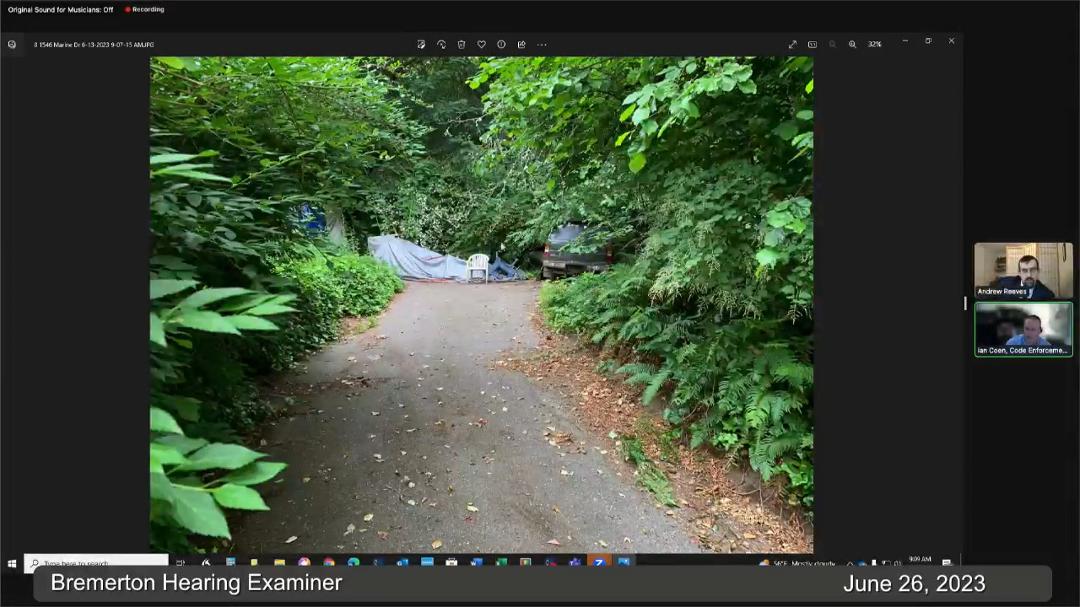This screenshot has height=607, width=1080.
Task: Click the 1546 Marine Dr file name title
Action: [94, 45]
